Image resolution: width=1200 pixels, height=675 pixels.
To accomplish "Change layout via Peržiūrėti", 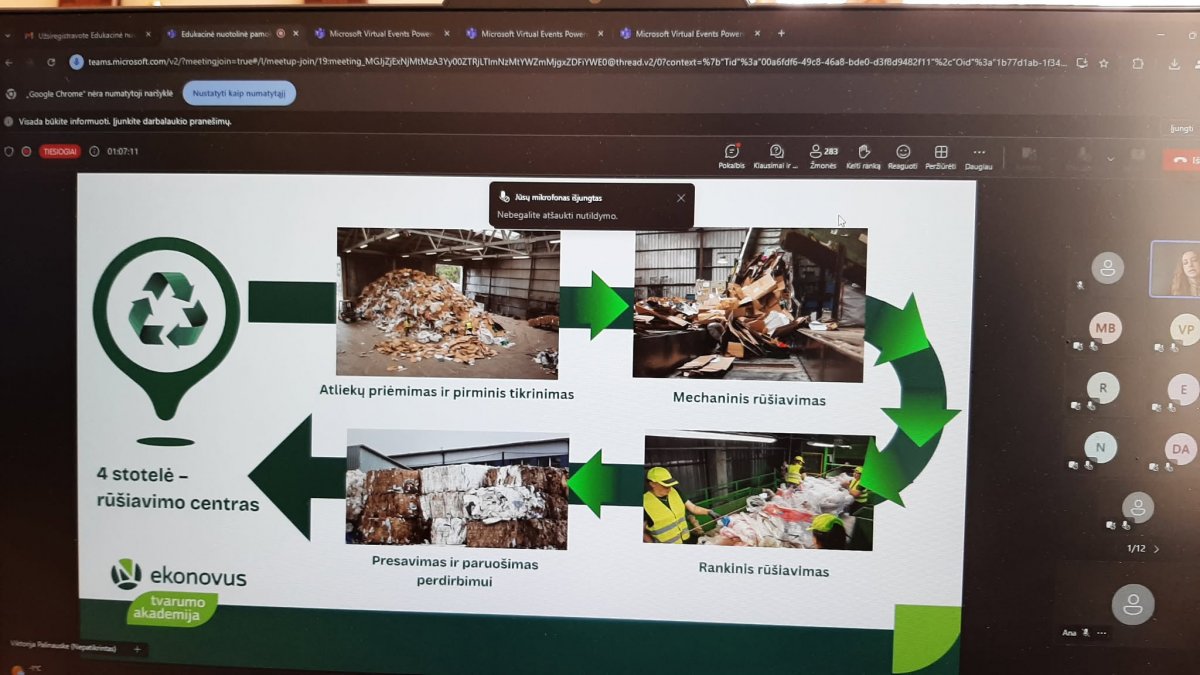I will point(940,155).
